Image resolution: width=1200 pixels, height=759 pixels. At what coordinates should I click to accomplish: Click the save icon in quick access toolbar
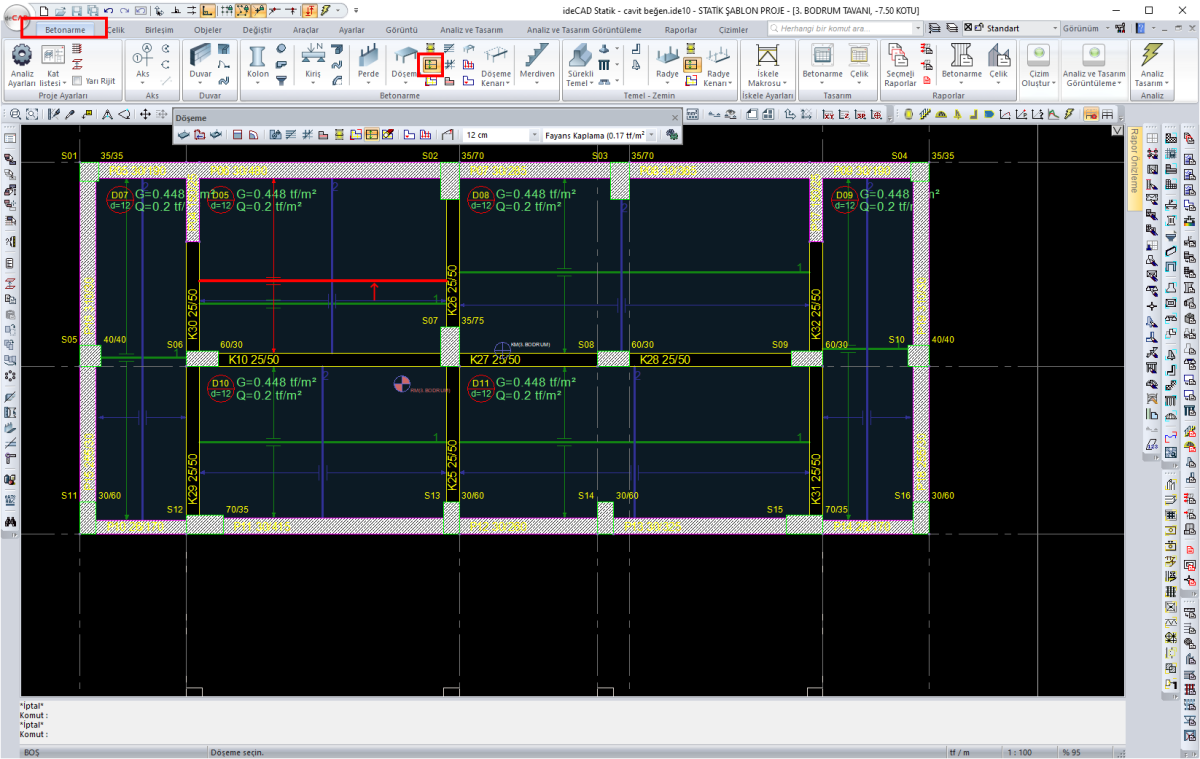(76, 10)
